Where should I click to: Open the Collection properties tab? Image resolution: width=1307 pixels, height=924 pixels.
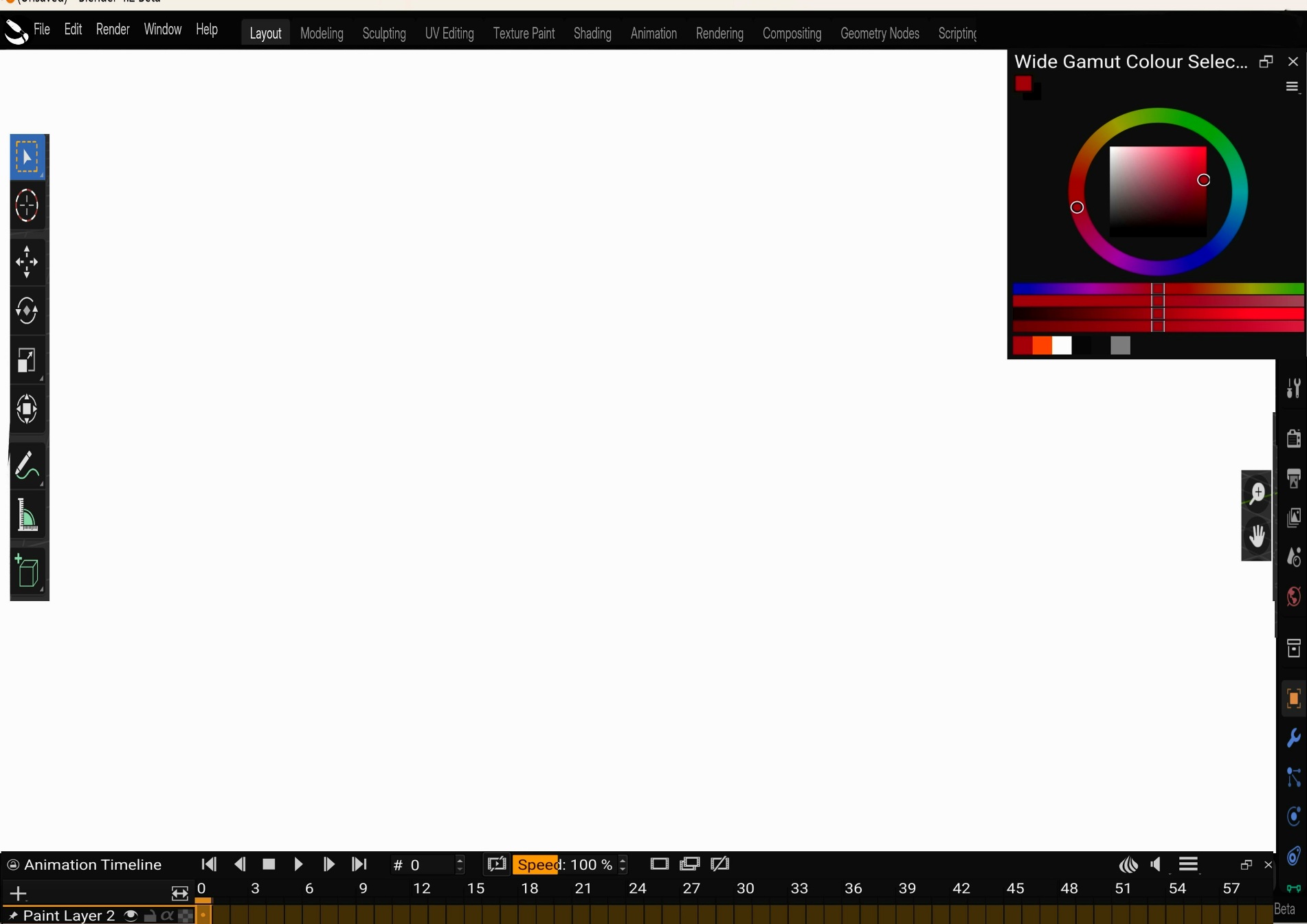point(1294,648)
